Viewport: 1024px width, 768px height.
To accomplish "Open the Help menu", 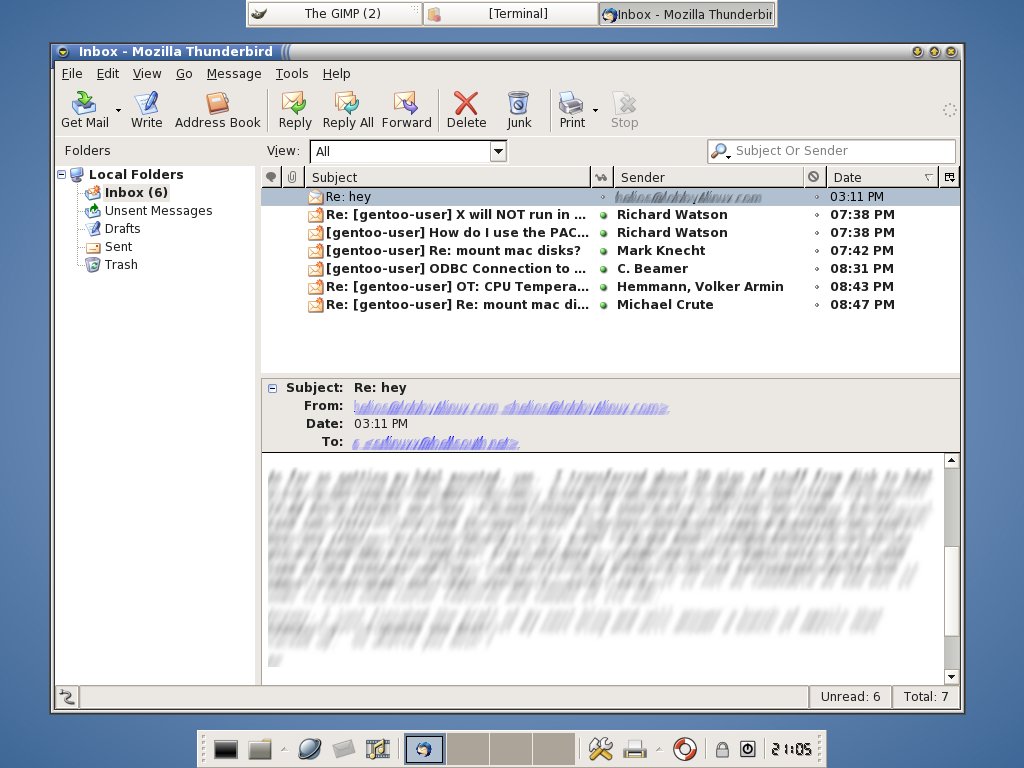I will coord(336,74).
